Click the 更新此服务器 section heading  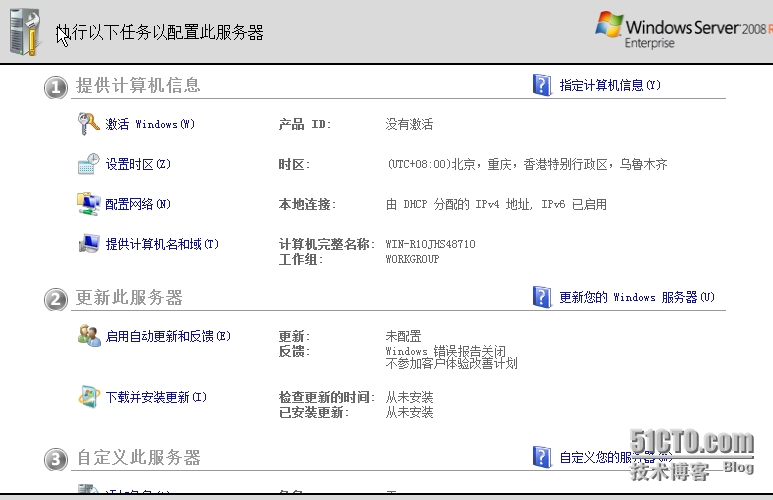[x=129, y=297]
